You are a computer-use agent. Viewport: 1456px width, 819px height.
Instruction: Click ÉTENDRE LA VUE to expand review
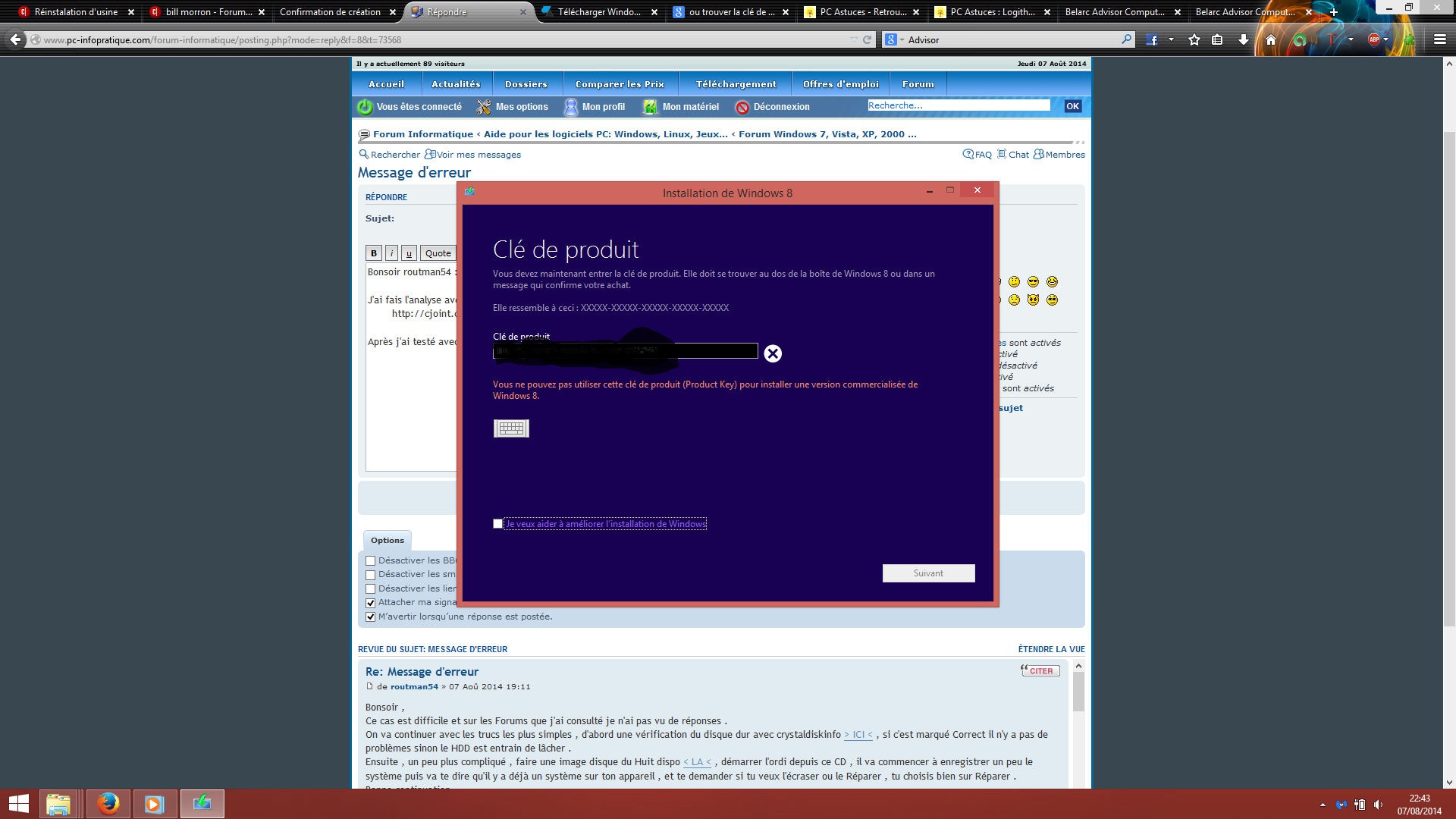click(x=1051, y=649)
